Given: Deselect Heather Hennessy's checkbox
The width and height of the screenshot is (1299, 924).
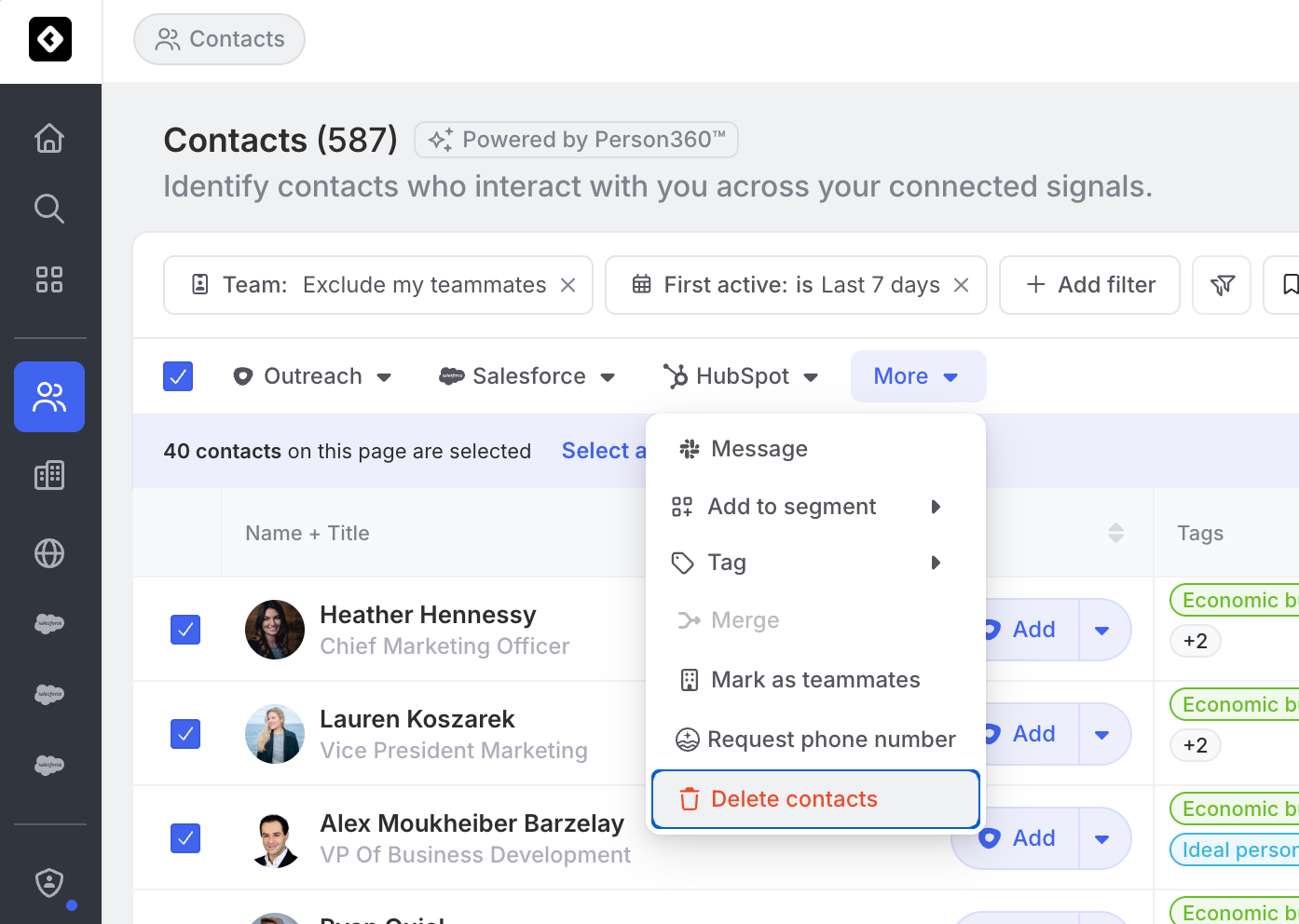Looking at the screenshot, I should tap(185, 630).
